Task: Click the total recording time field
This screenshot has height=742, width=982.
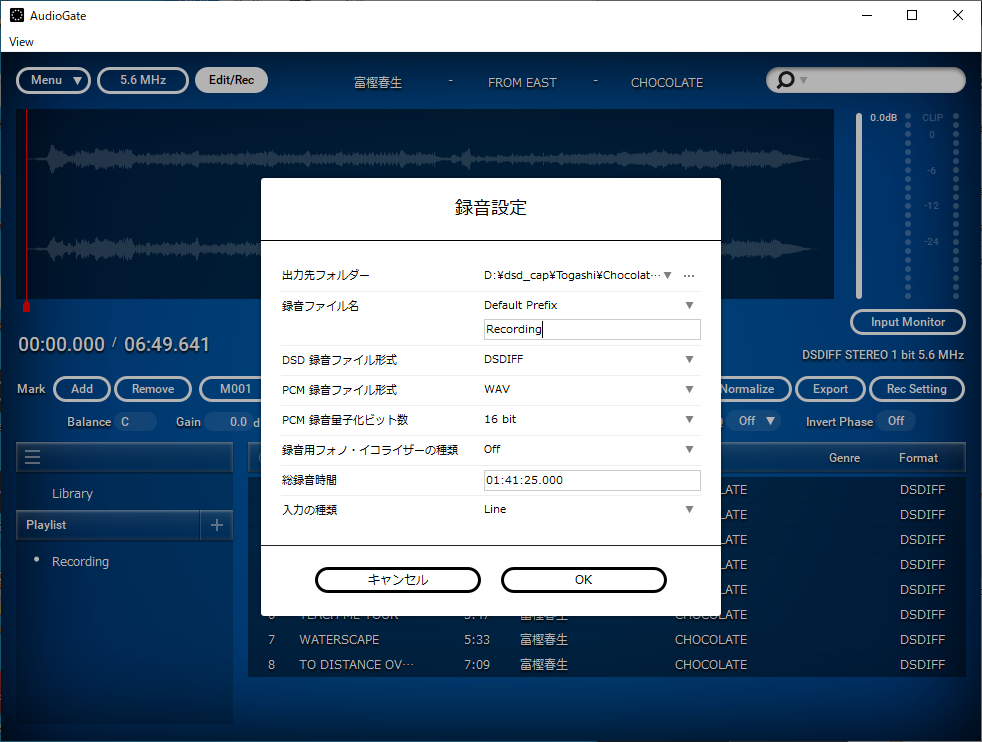Action: click(x=592, y=480)
